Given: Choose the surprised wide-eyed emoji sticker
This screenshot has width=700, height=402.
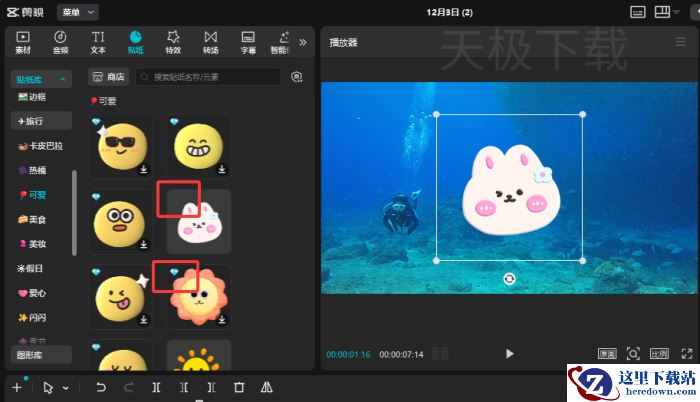Looking at the screenshot, I should pyautogui.click(x=121, y=222).
